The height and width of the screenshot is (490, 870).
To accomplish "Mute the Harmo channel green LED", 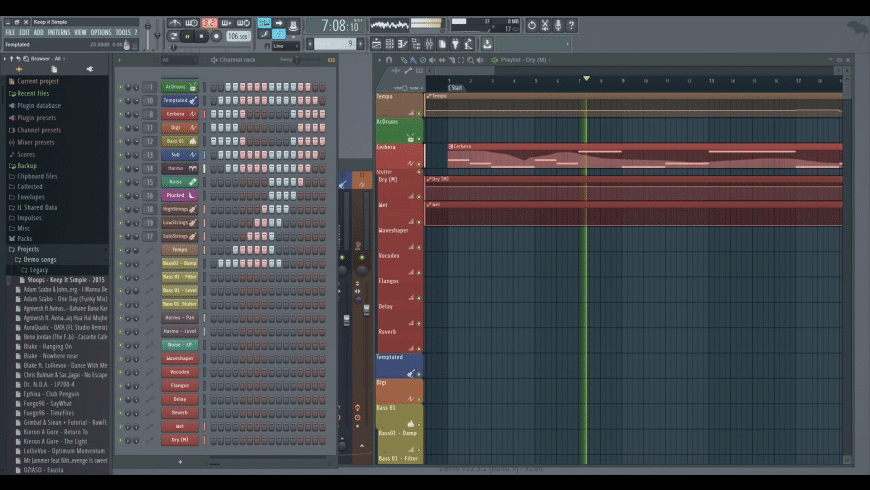I will [x=120, y=169].
